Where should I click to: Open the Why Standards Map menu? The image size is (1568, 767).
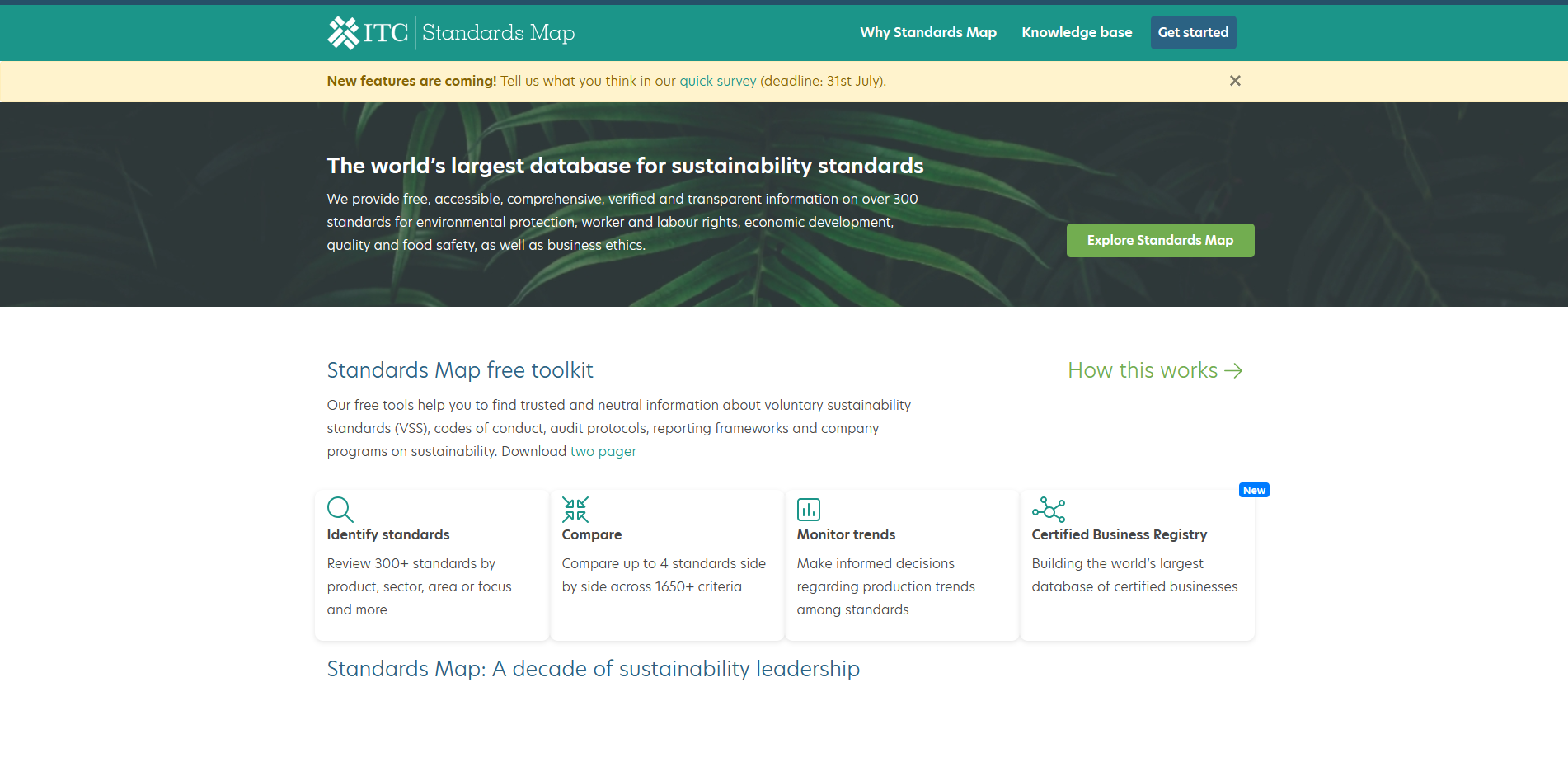[x=928, y=32]
